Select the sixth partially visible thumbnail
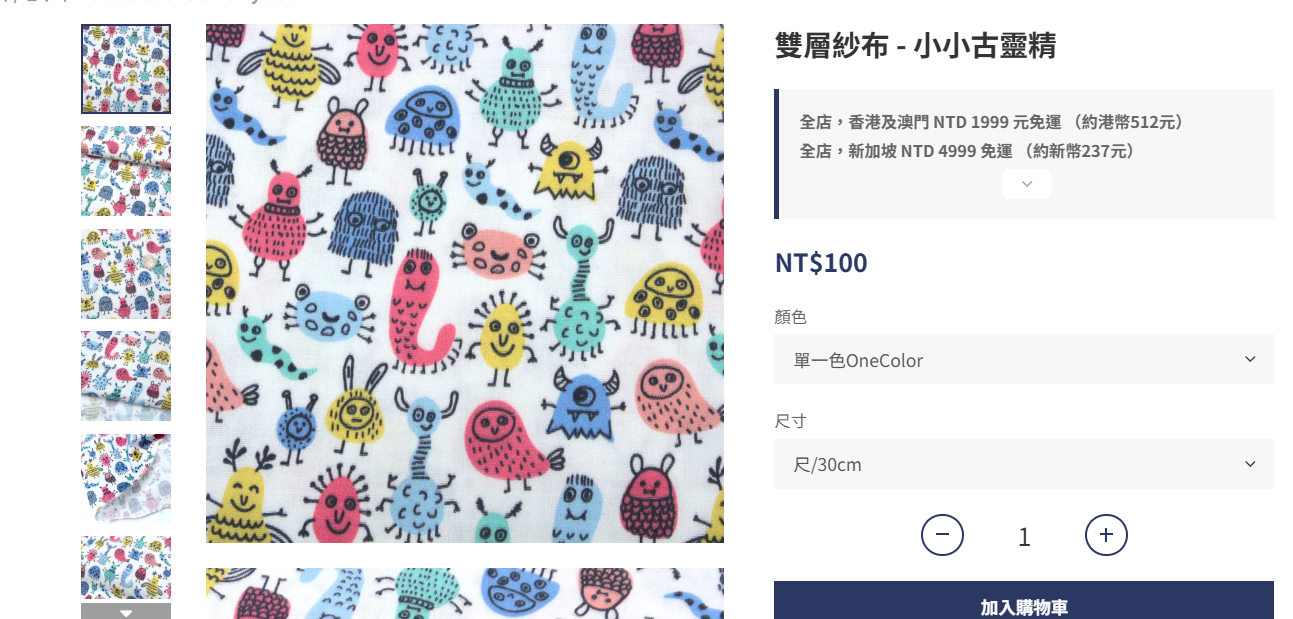Image resolution: width=1293 pixels, height=619 pixels. point(126,569)
